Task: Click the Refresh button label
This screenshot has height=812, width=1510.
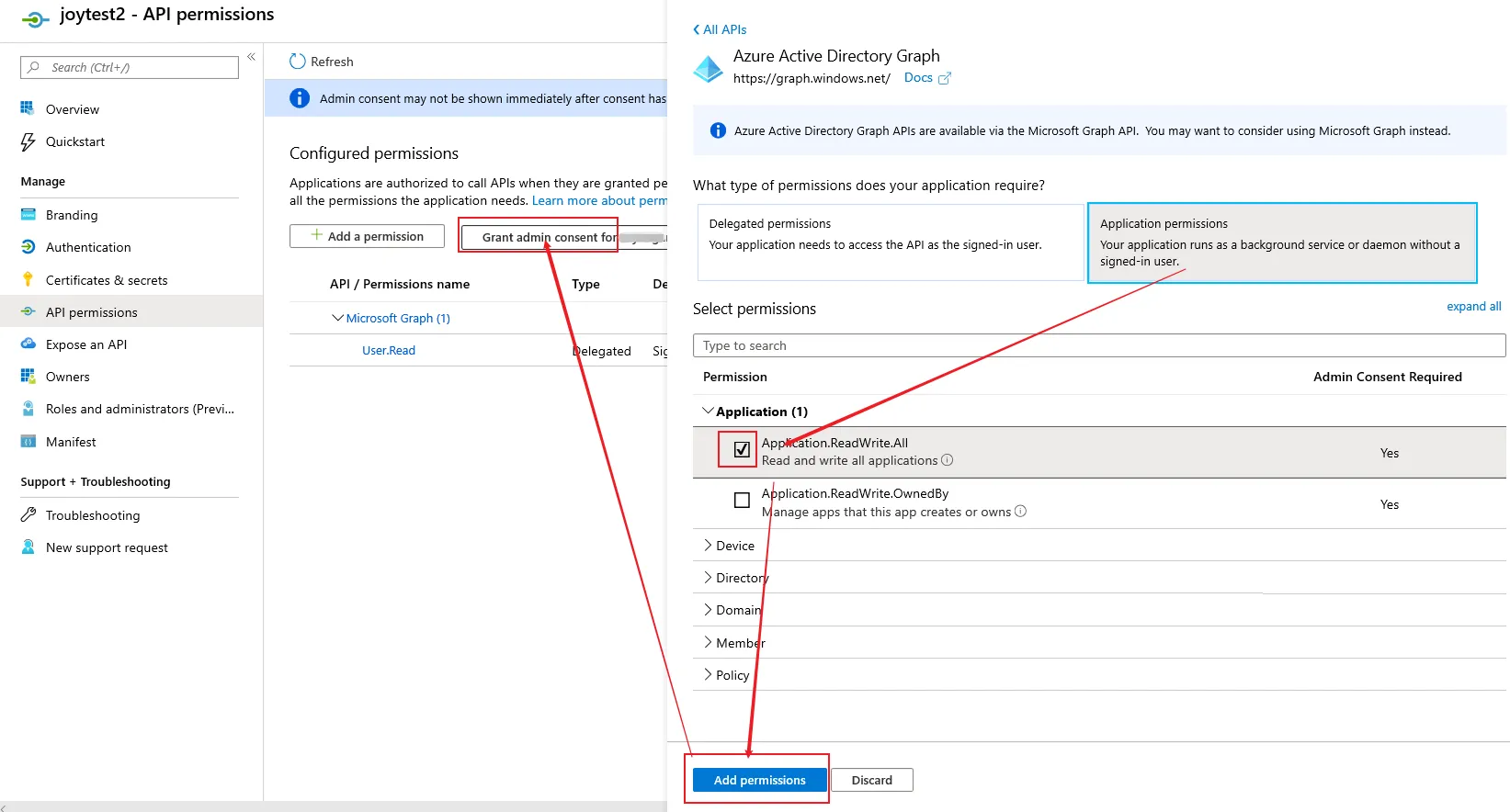Action: (x=332, y=62)
